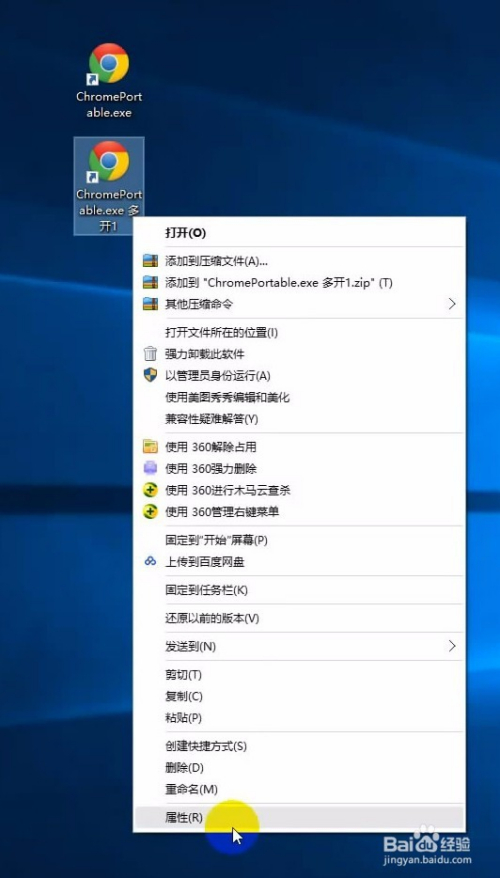Choose 固定到任务栏(K)
This screenshot has height=878, width=500.
click(x=299, y=590)
